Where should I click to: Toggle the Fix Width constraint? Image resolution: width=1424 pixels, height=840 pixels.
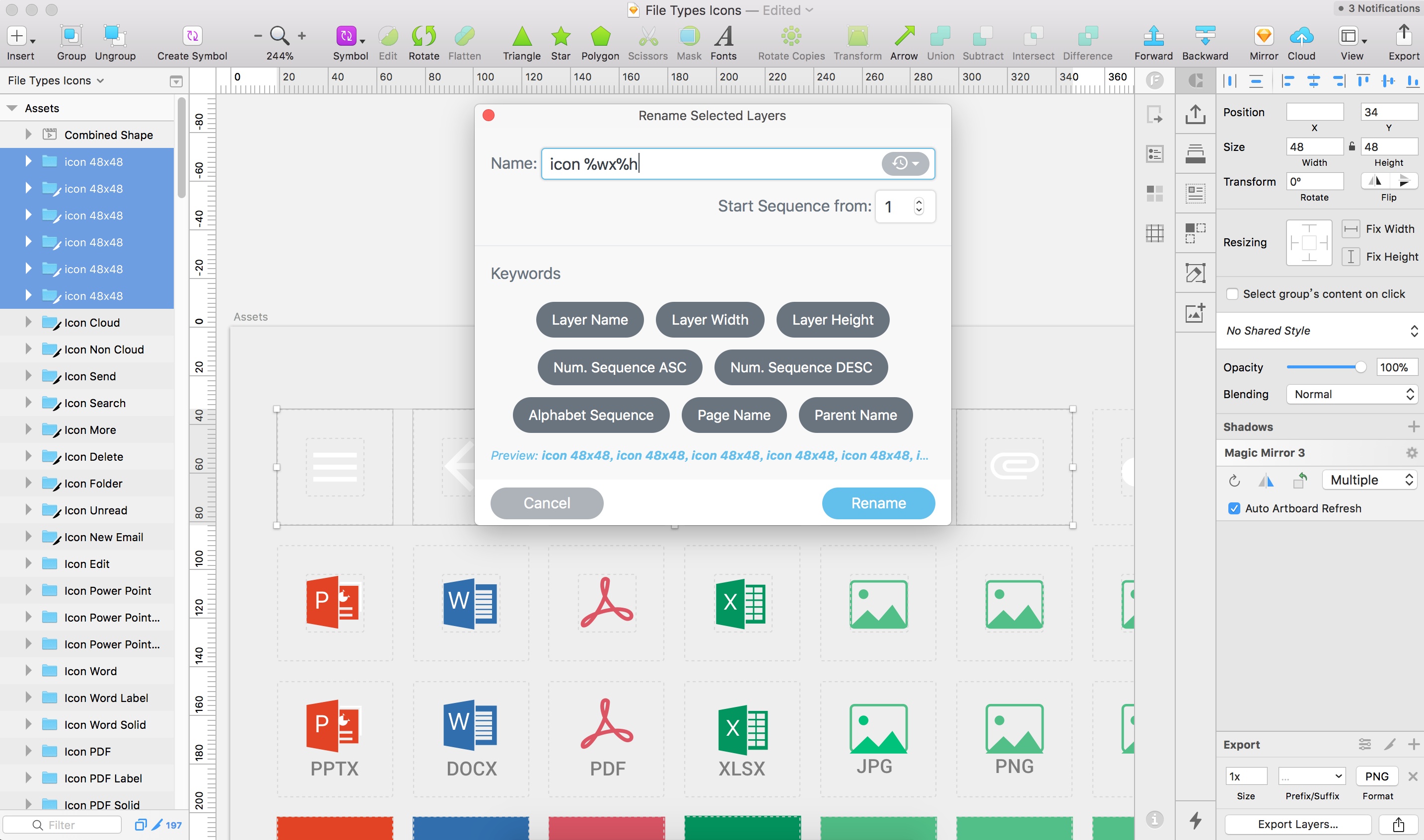click(1351, 229)
